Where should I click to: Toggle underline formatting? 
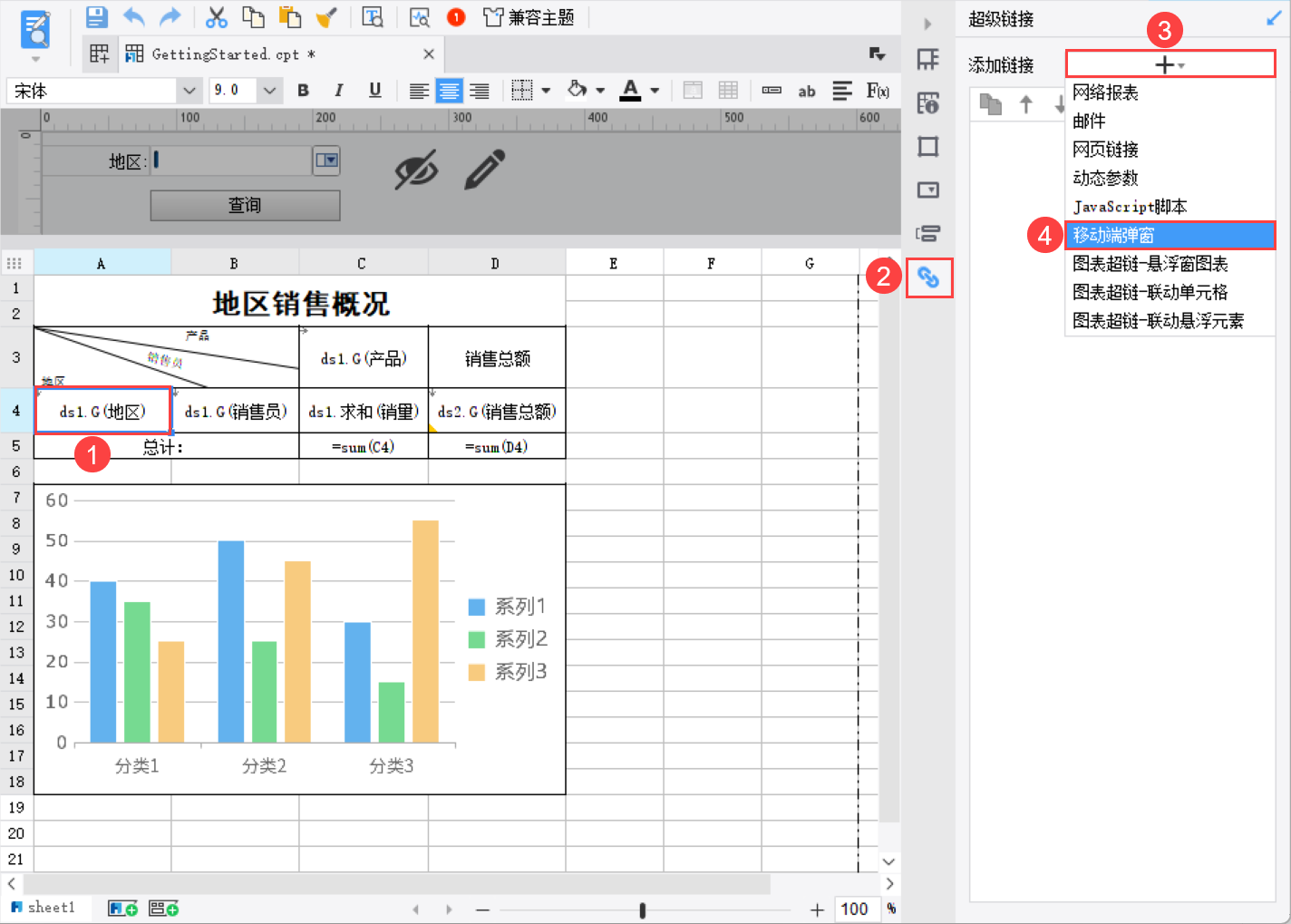point(374,90)
